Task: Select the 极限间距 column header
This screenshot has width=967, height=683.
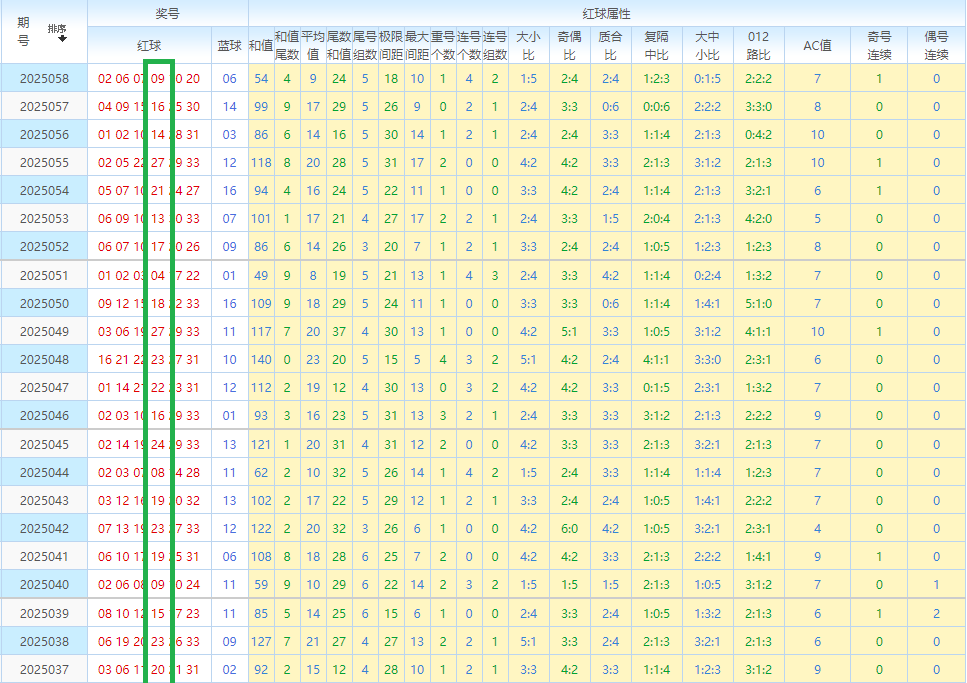Action: click(x=391, y=45)
